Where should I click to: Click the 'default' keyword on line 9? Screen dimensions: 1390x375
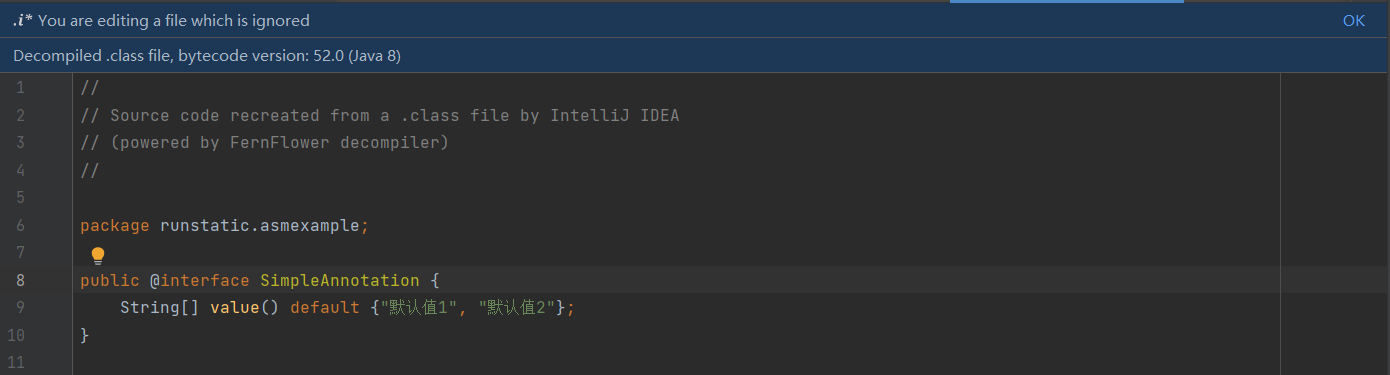[325, 308]
